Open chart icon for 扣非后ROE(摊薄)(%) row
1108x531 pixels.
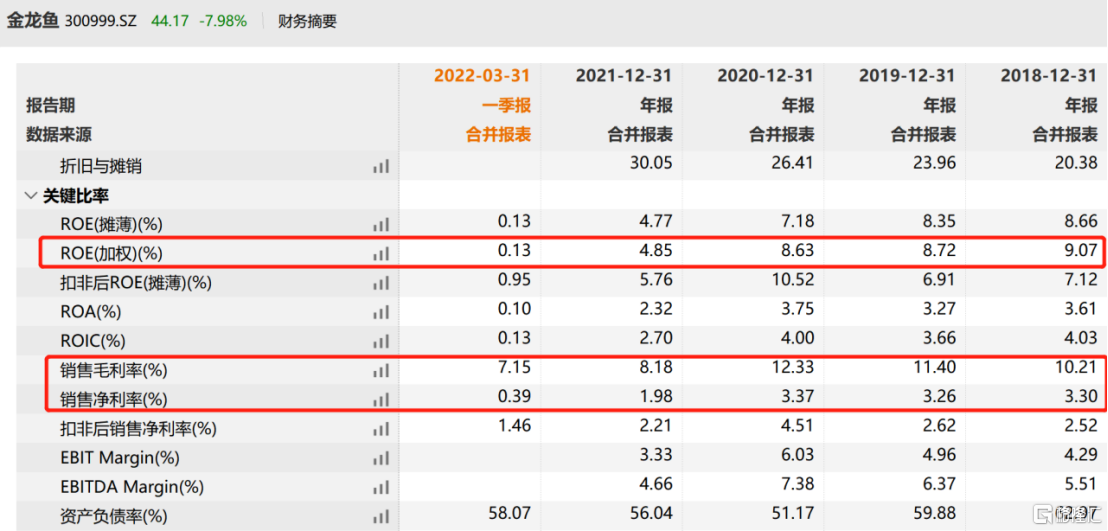pyautogui.click(x=381, y=284)
